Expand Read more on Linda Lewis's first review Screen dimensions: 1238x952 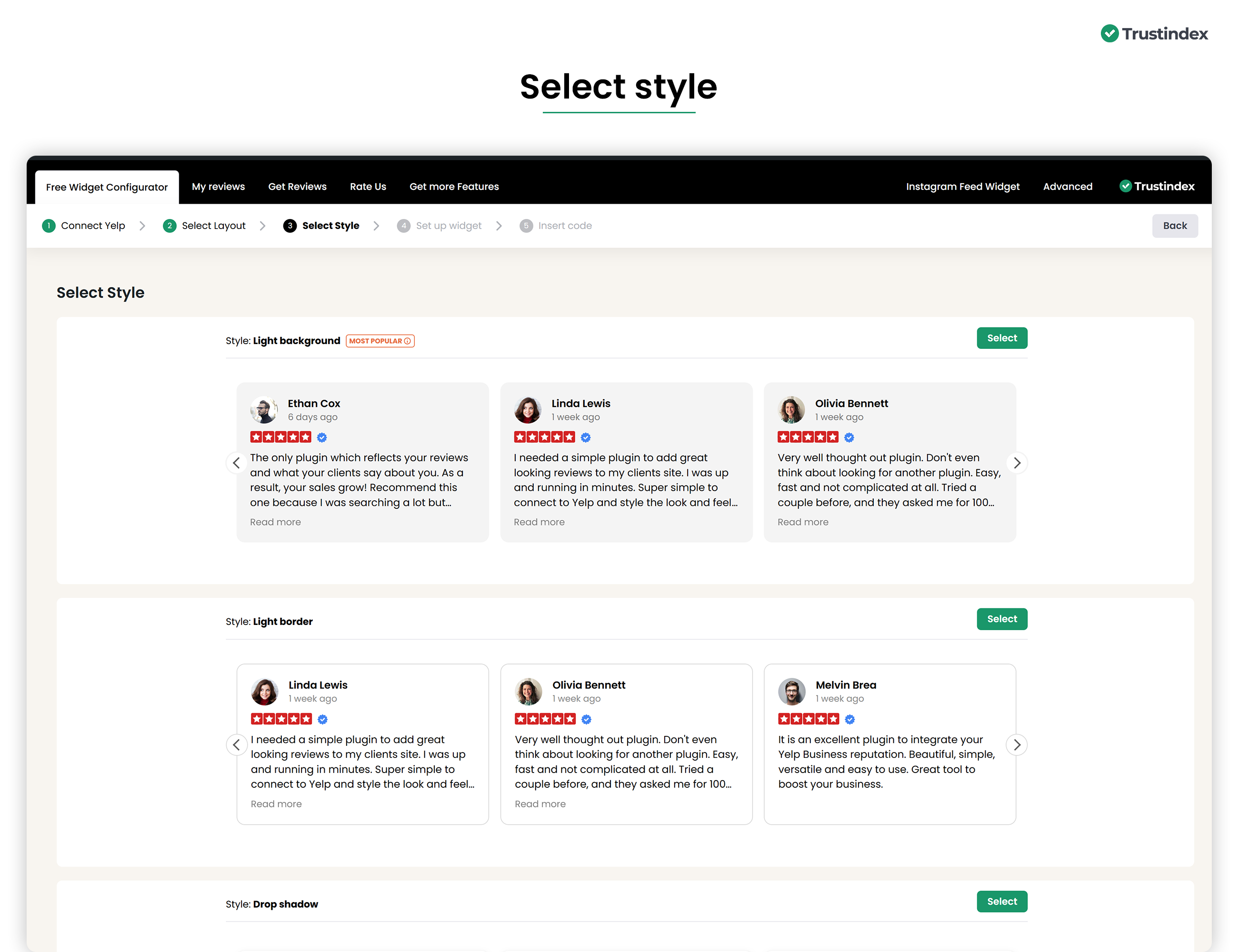click(539, 523)
